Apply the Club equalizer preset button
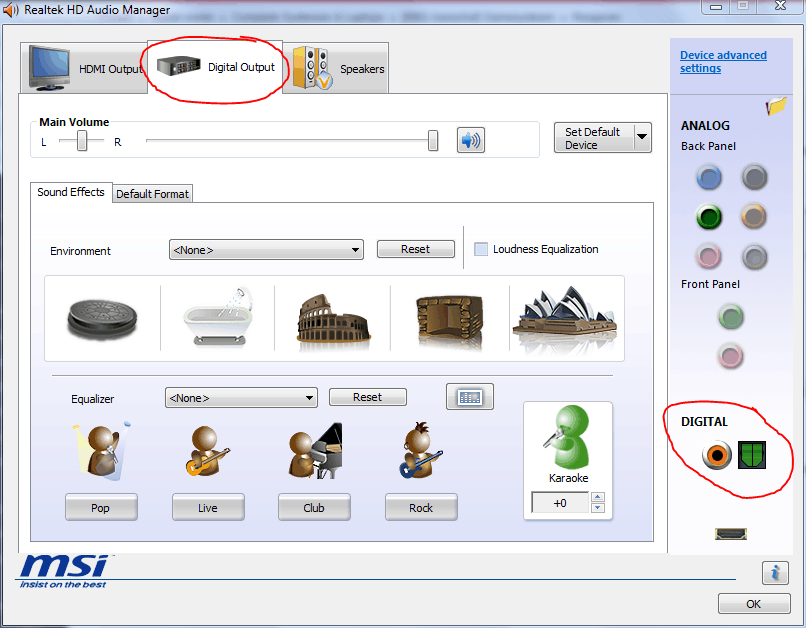 (x=314, y=508)
